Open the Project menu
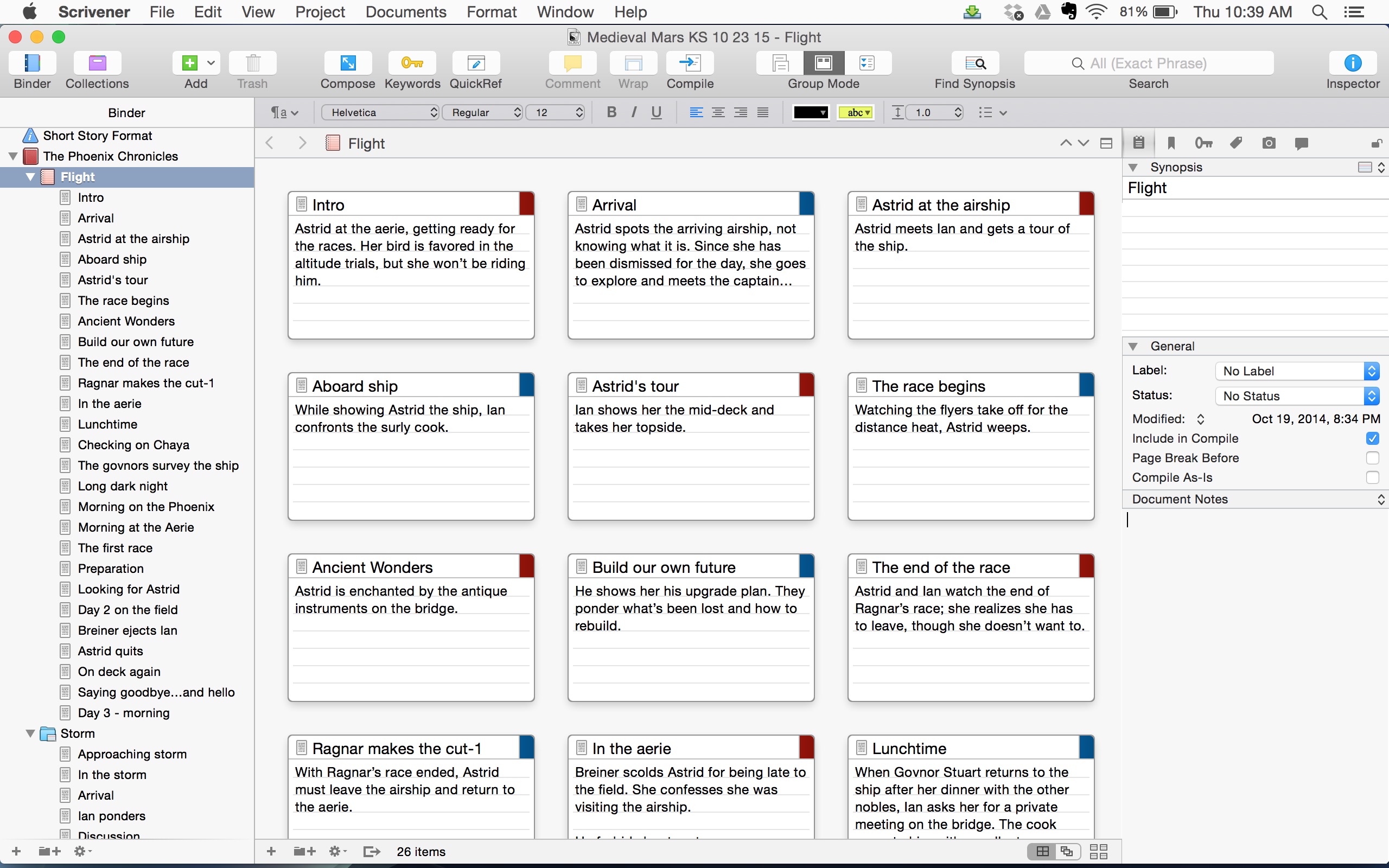Image resolution: width=1389 pixels, height=868 pixels. coord(320,12)
